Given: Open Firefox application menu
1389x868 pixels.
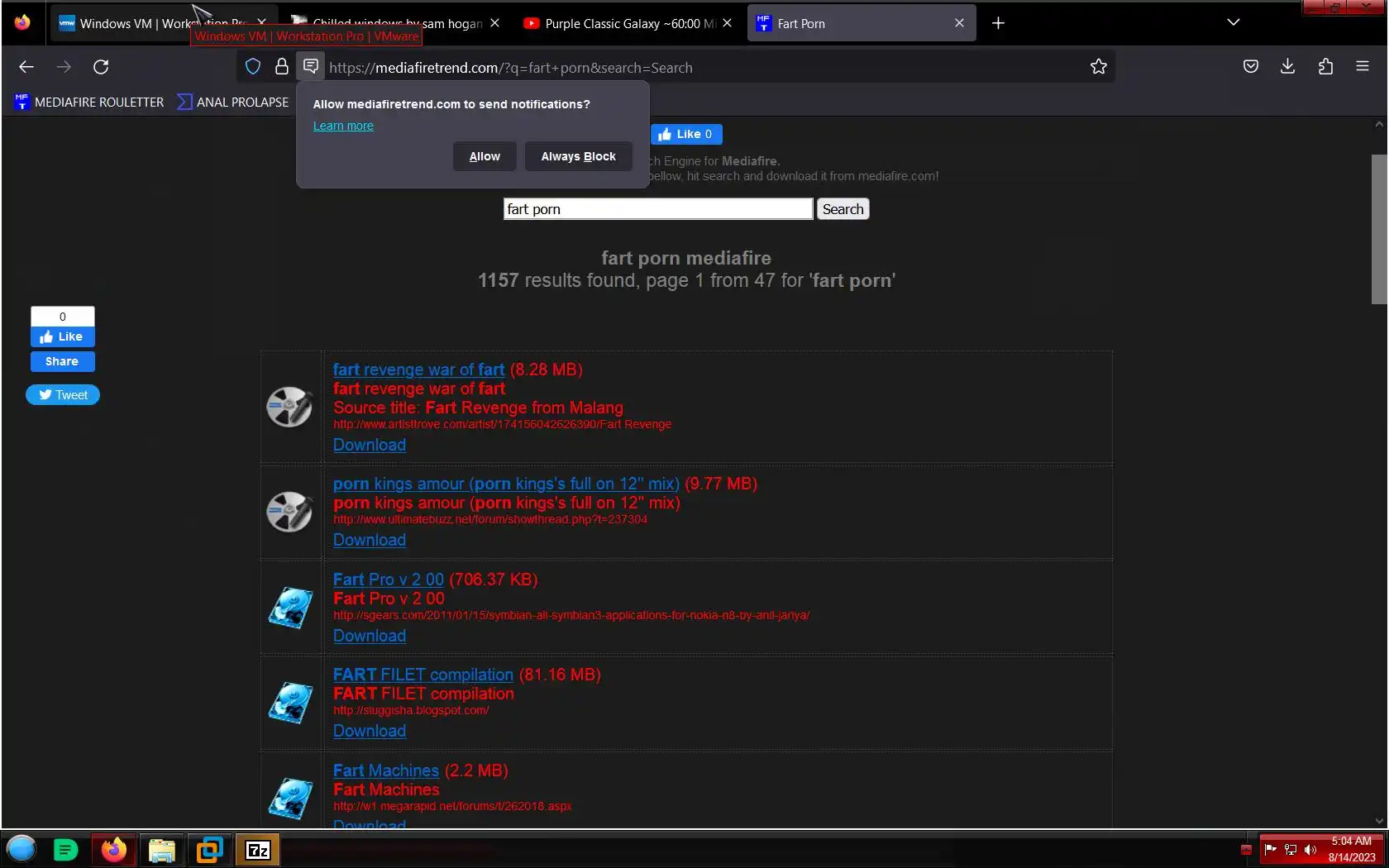Looking at the screenshot, I should [1363, 67].
